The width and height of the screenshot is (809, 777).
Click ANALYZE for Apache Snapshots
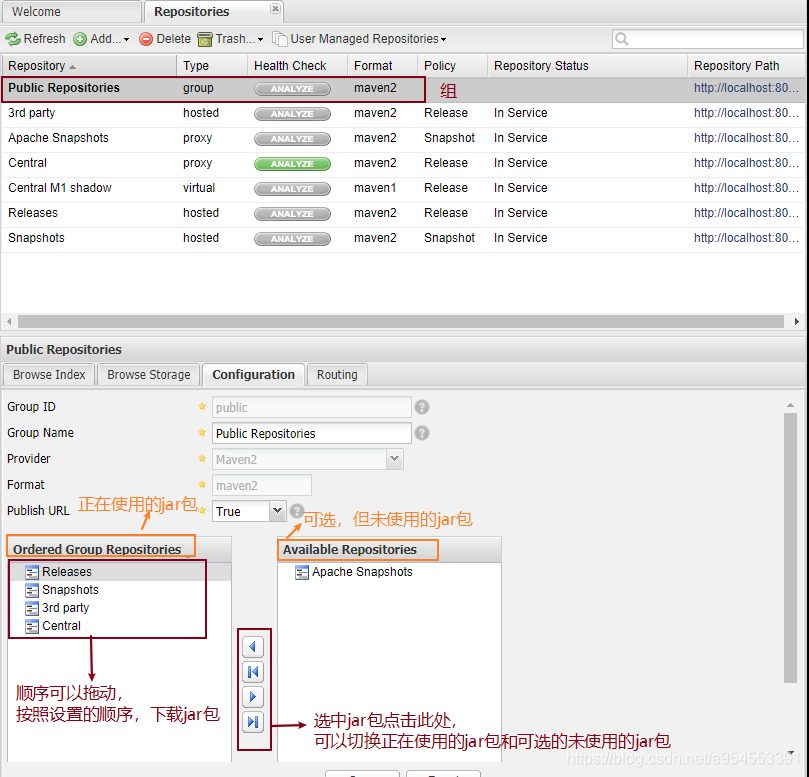(x=292, y=139)
